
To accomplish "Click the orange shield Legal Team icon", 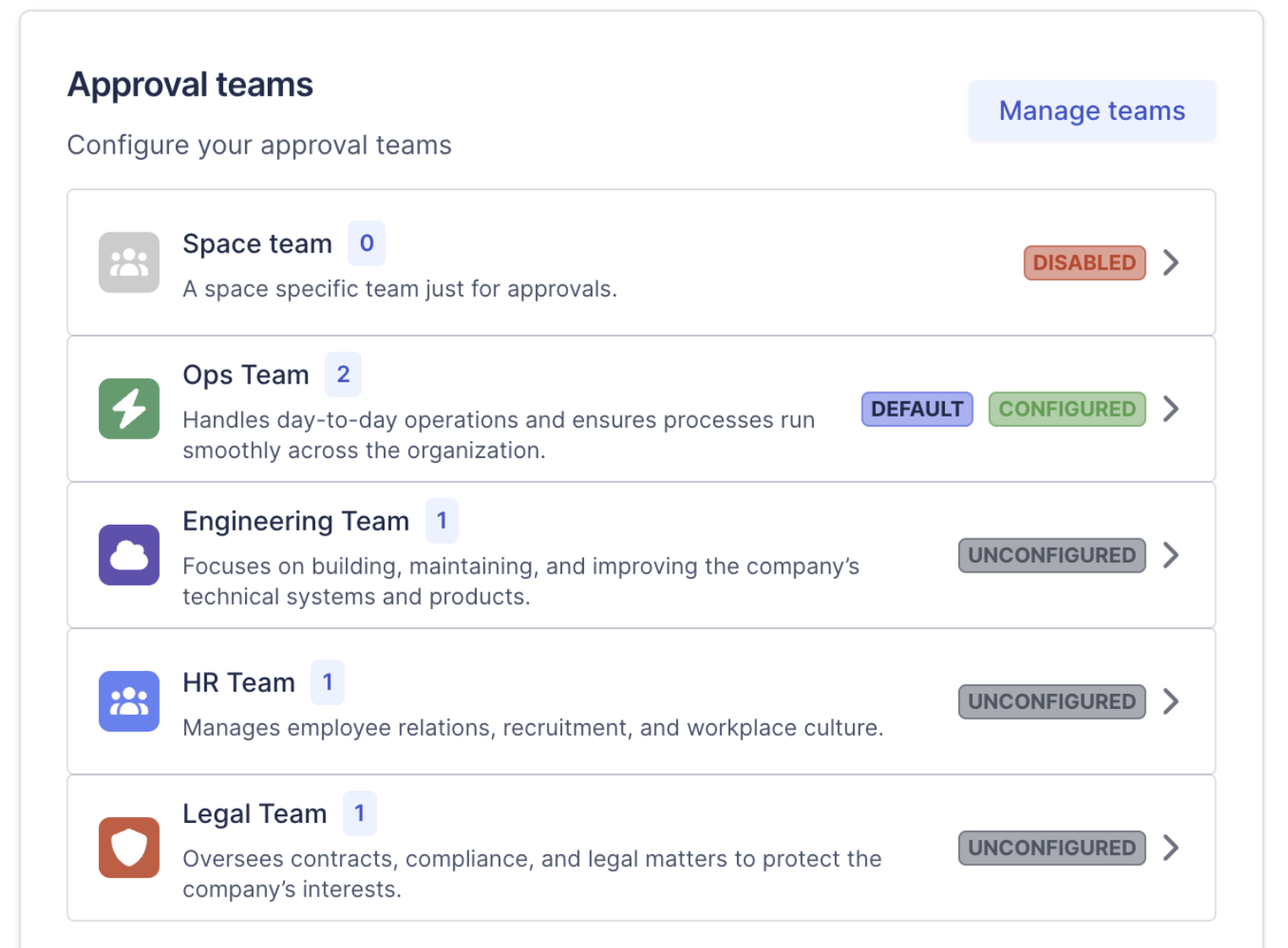I will [128, 847].
